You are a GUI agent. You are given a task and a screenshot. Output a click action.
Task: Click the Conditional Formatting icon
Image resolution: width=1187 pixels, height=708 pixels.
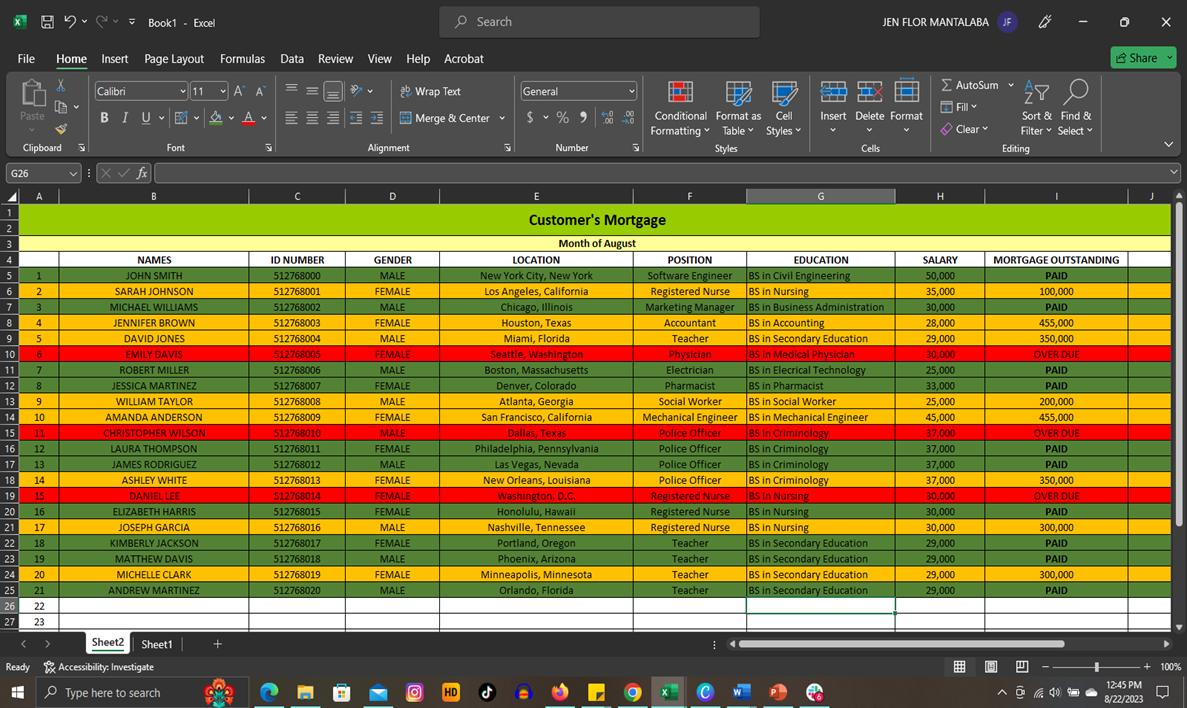pos(680,94)
